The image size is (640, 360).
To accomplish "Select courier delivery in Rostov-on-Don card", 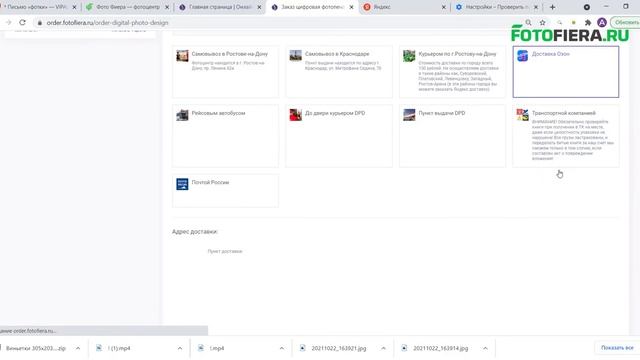I will 452,72.
